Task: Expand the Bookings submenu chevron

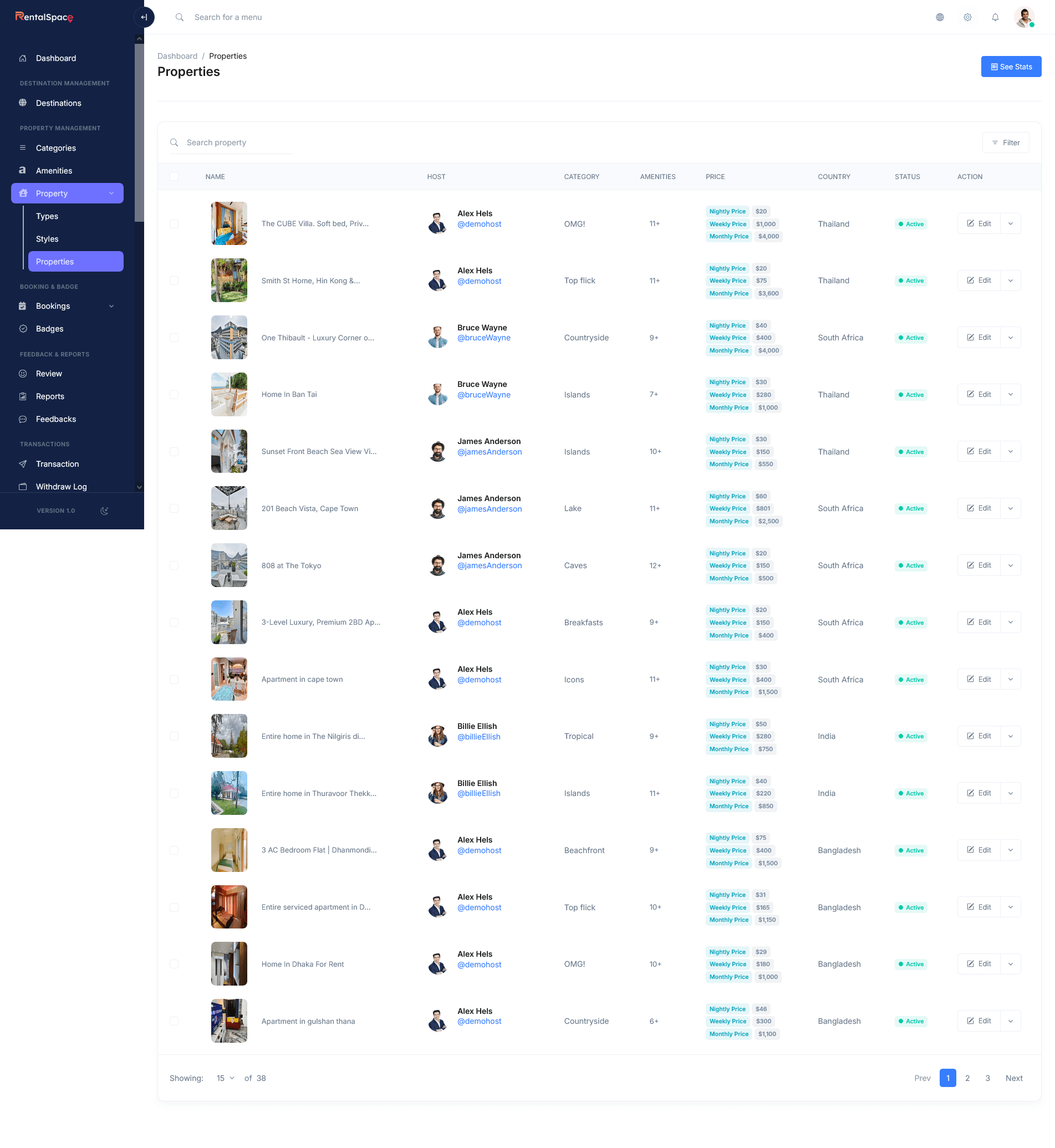Action: 111,306
